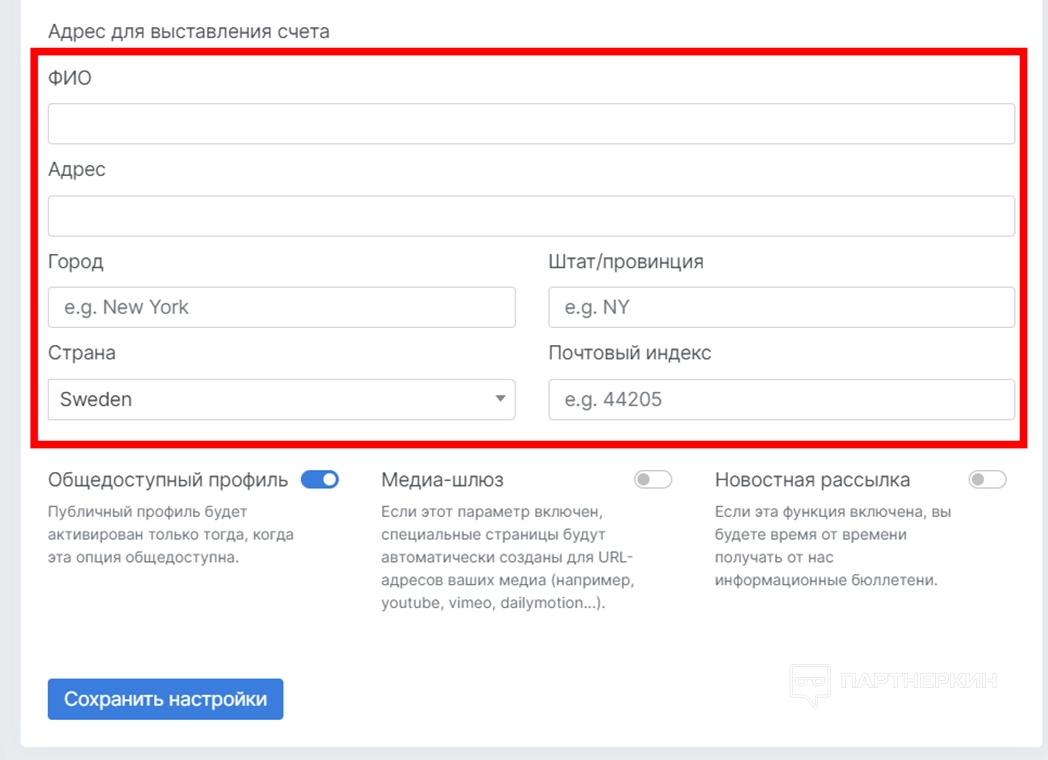The height and width of the screenshot is (760, 1048).
Task: Turn on the Новостная рассылка toggle
Action: [987, 480]
